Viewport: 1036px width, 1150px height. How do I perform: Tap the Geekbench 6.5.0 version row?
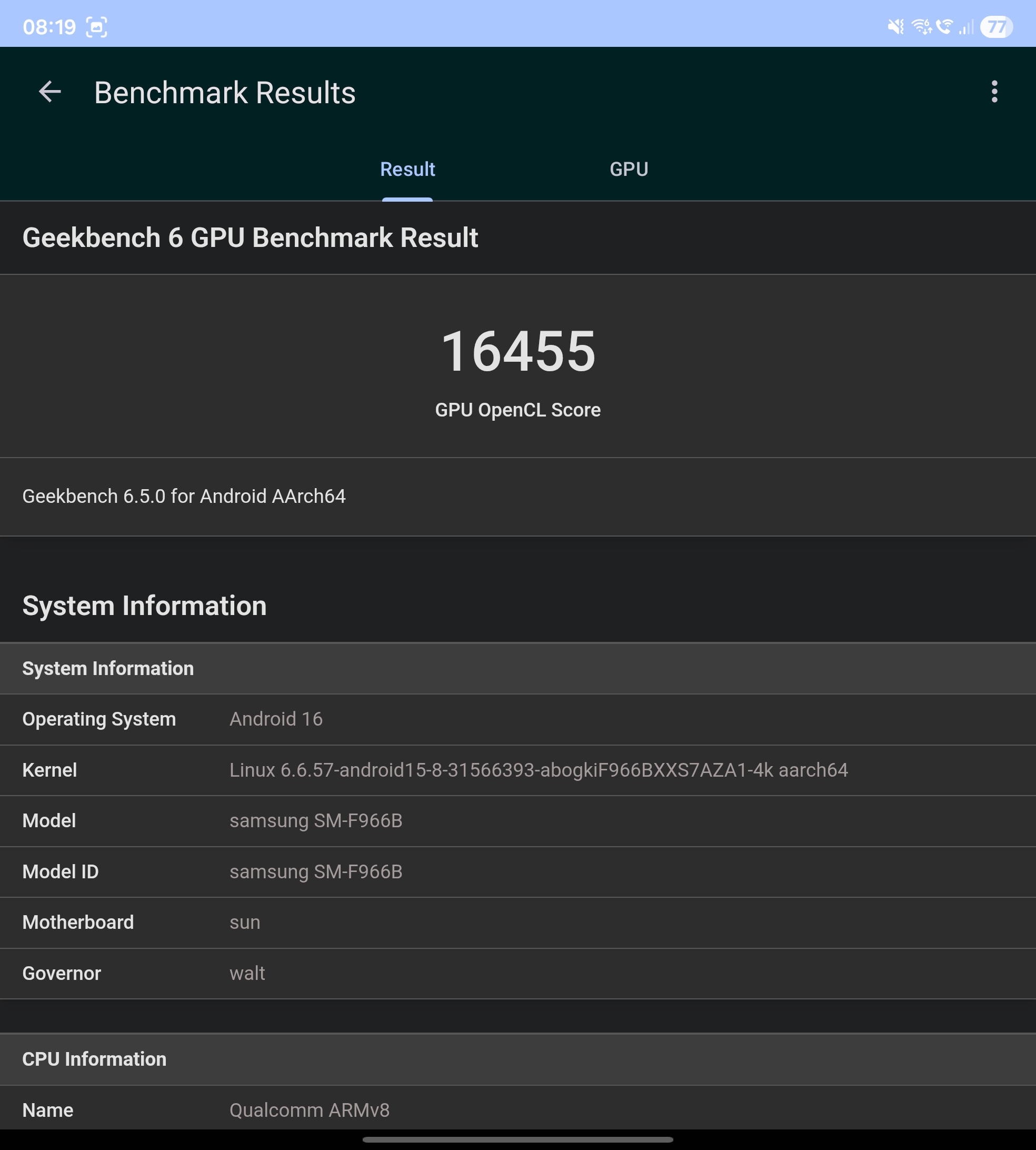coord(184,497)
